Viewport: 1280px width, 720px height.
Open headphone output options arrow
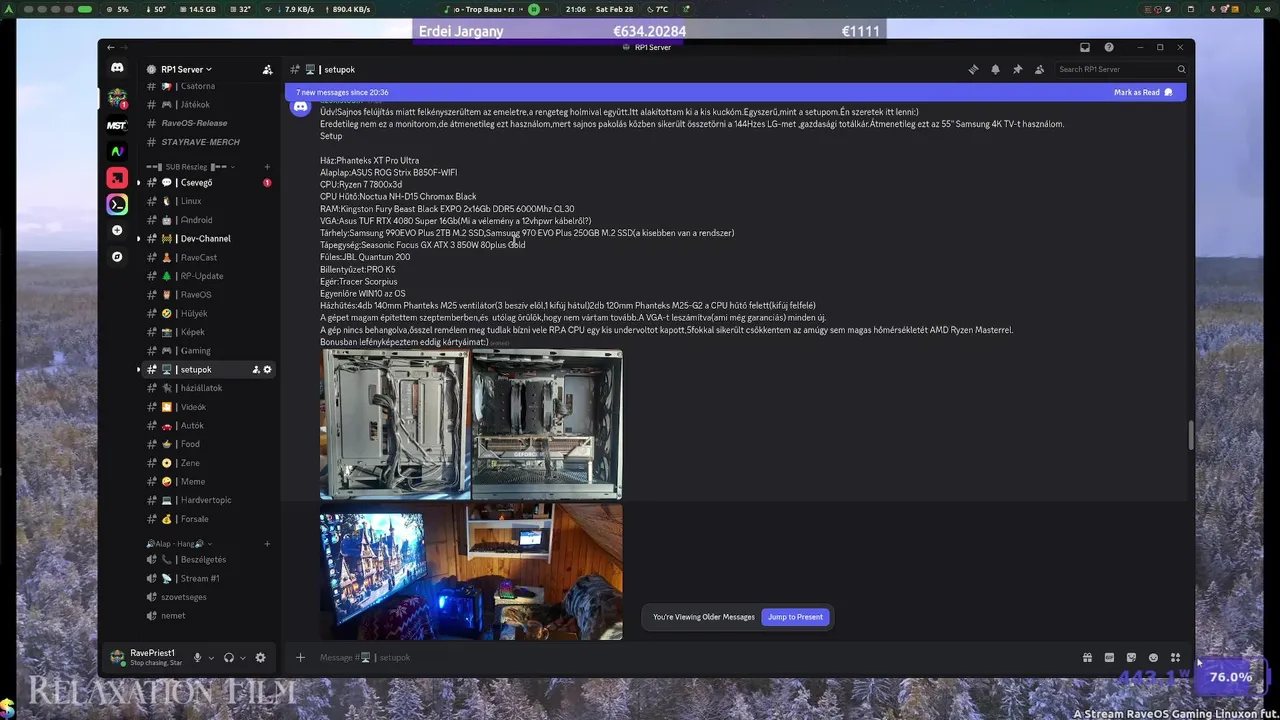(243, 658)
